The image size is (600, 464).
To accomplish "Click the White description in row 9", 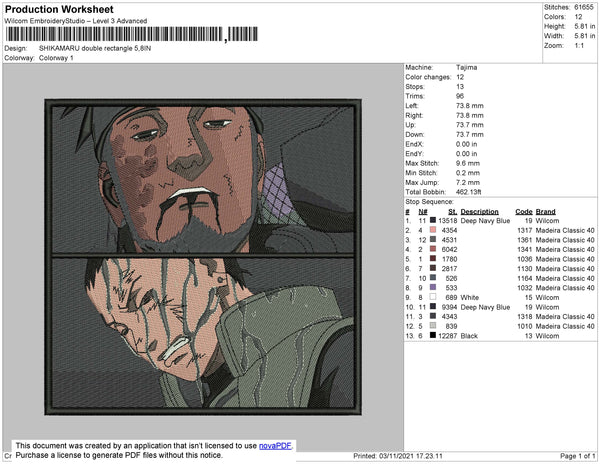I will pyautogui.click(x=470, y=297).
